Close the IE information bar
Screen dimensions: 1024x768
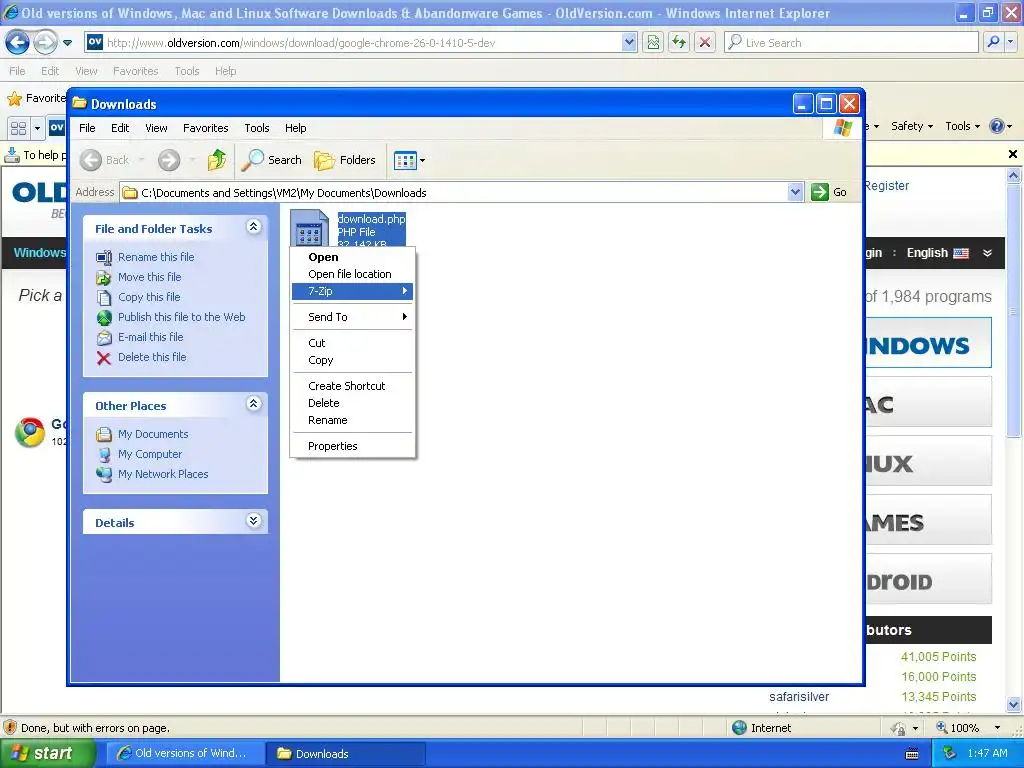[x=1012, y=154]
